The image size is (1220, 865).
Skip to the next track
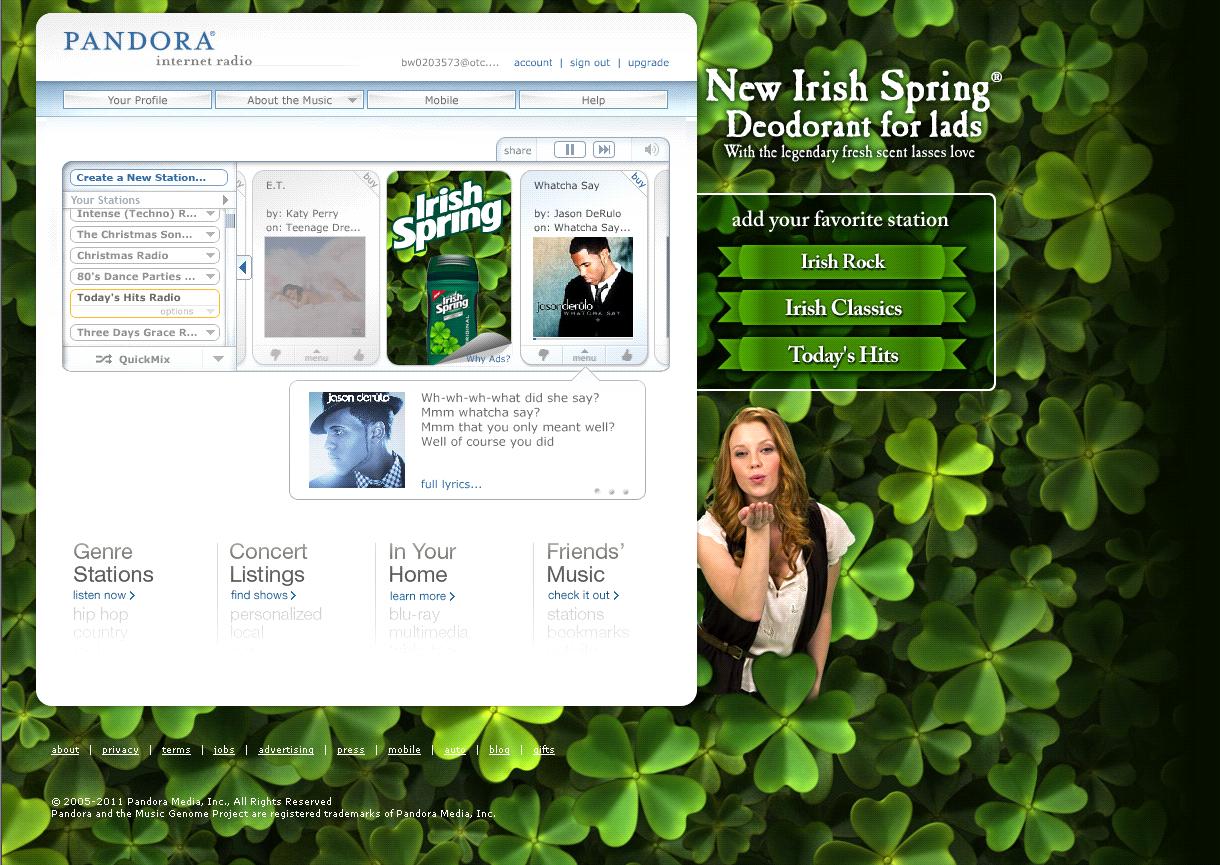(603, 150)
